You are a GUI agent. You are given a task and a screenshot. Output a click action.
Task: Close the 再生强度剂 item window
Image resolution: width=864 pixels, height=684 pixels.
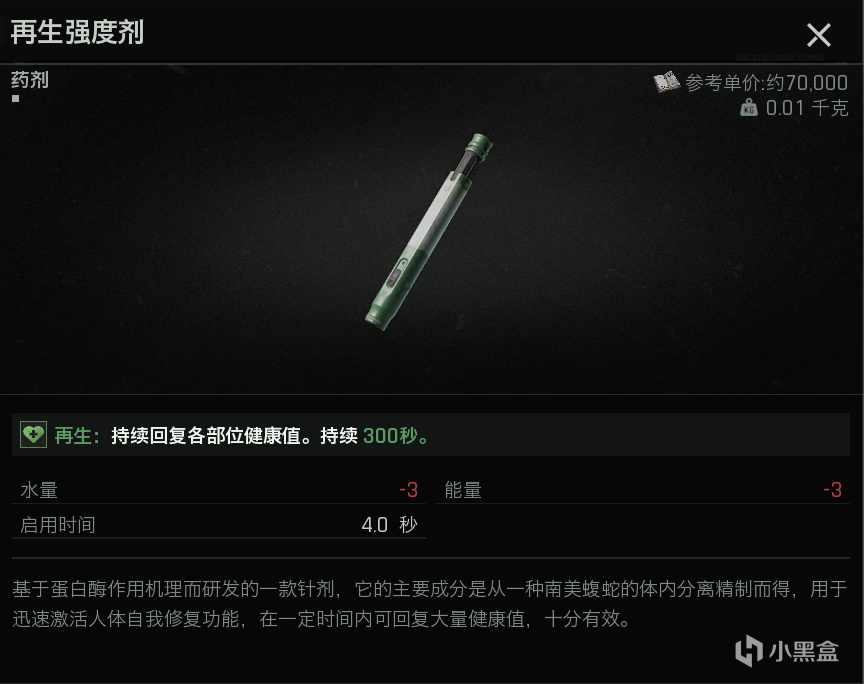818,35
